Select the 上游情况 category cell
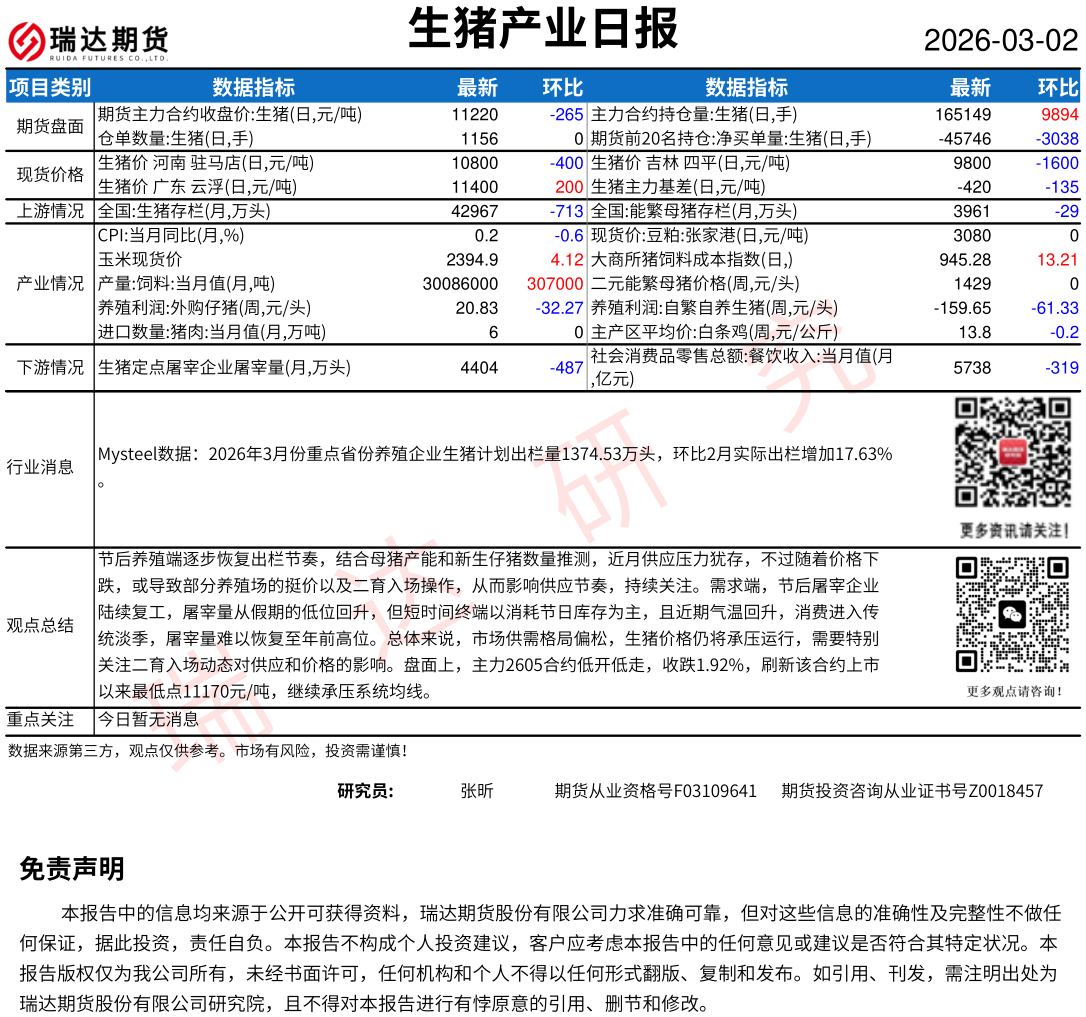This screenshot has height=1017, width=1086. 50,211
